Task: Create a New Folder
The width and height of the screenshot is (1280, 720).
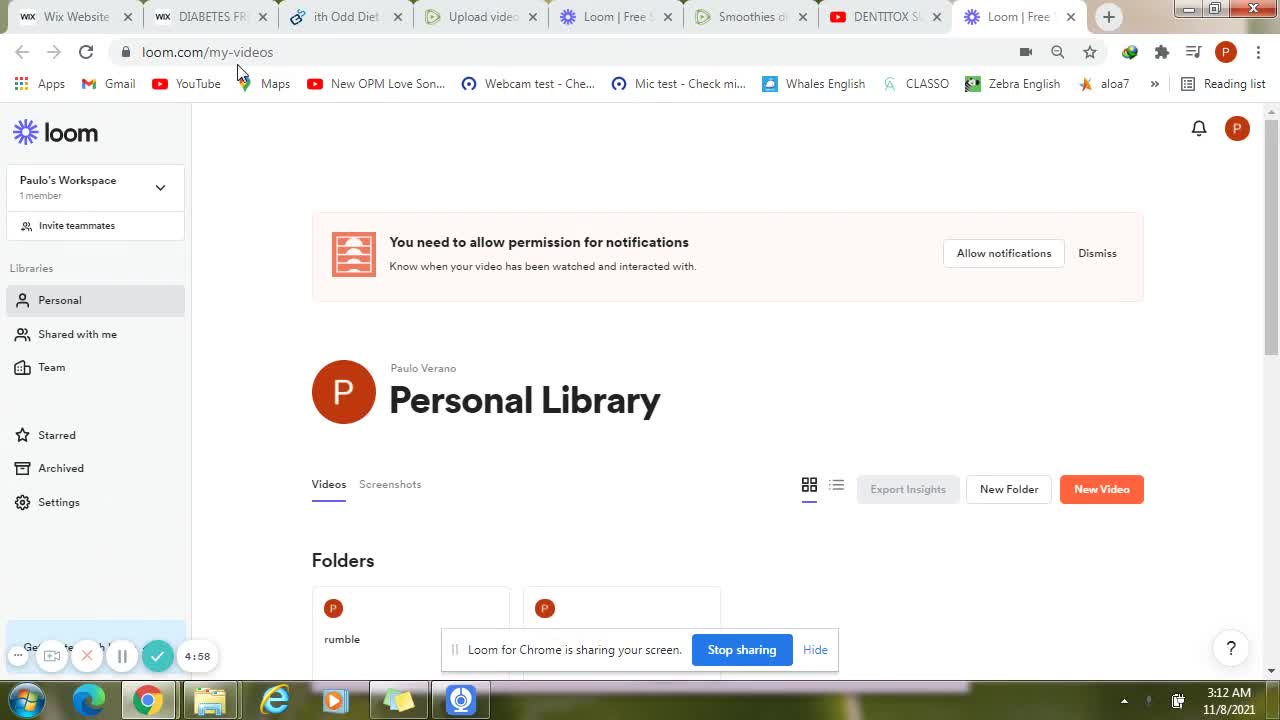Action: click(x=1009, y=489)
